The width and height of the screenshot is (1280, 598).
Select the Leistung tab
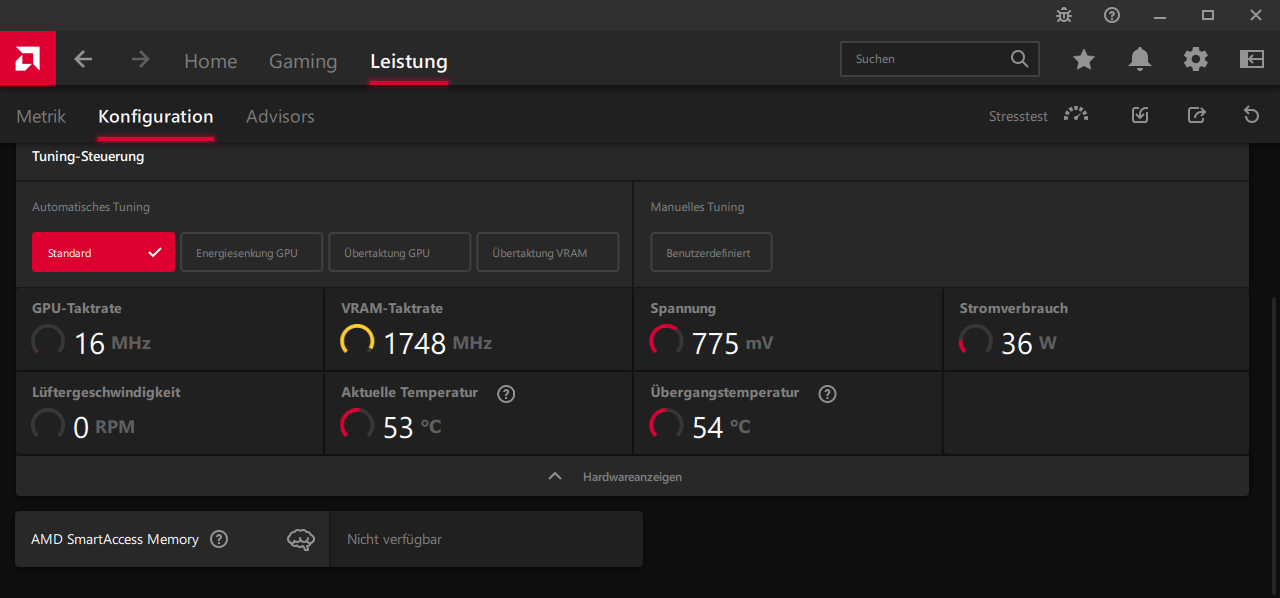409,61
